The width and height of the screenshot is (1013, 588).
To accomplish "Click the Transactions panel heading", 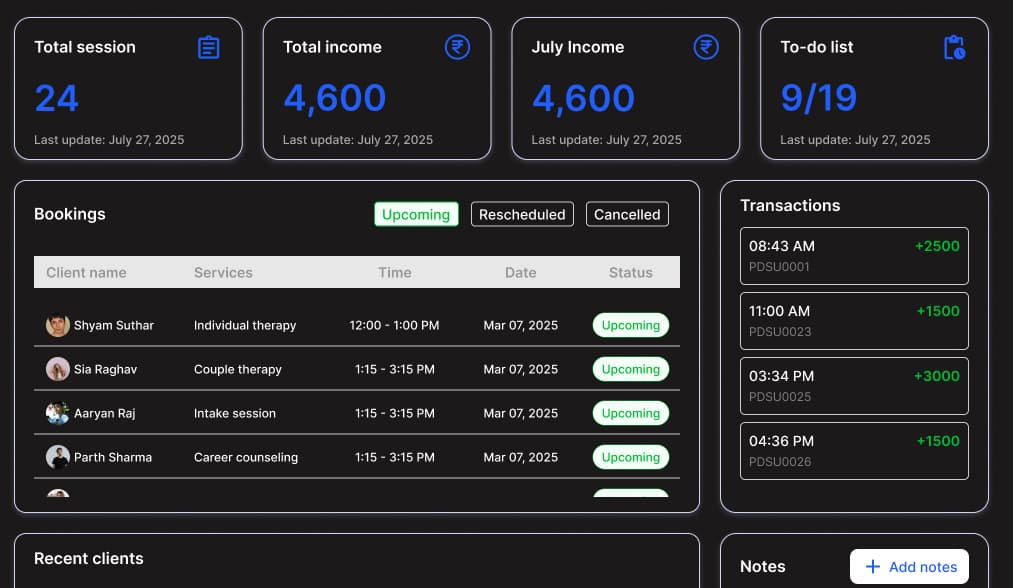I will 790,205.
